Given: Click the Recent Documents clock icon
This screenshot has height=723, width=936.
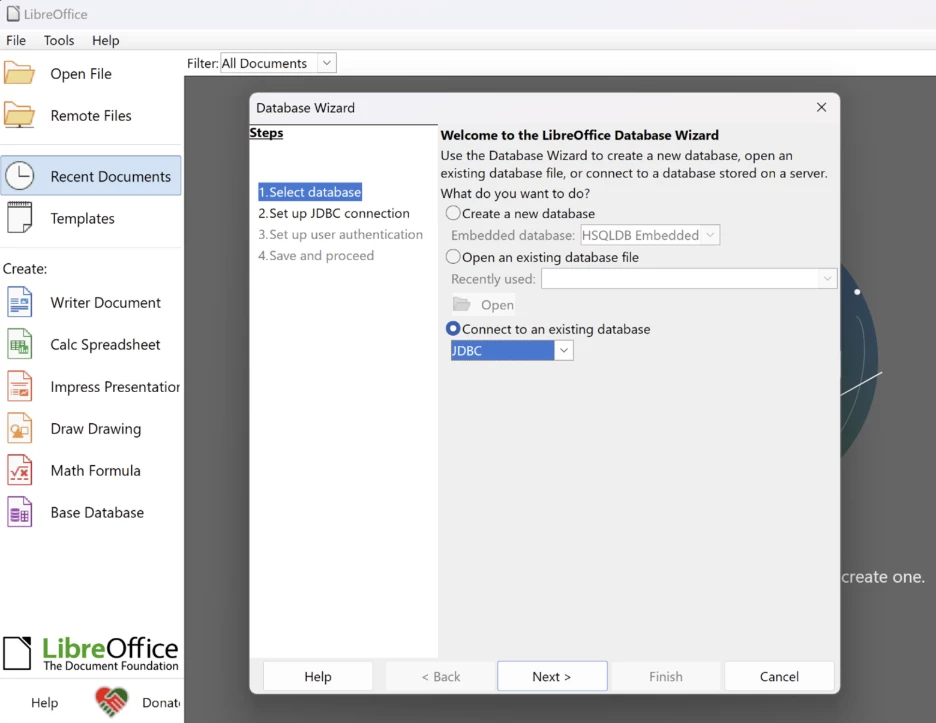Looking at the screenshot, I should click(x=20, y=176).
